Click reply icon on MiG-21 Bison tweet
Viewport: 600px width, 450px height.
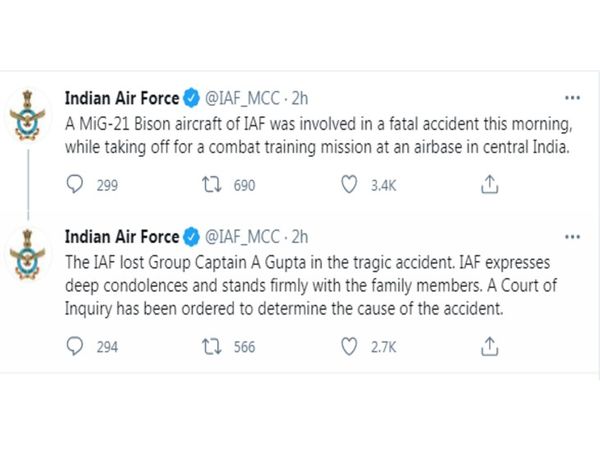click(x=75, y=185)
